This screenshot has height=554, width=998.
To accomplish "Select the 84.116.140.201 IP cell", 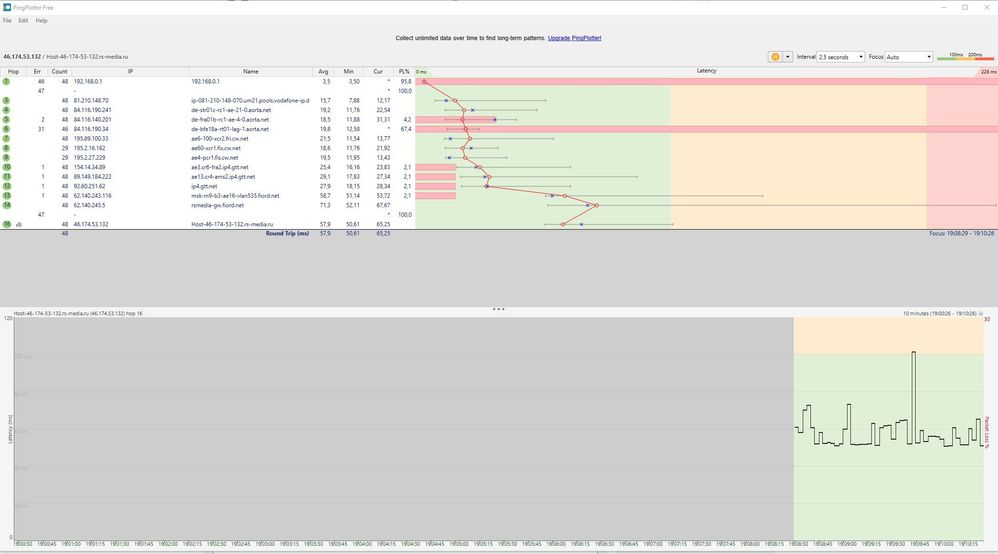I will click(92, 120).
